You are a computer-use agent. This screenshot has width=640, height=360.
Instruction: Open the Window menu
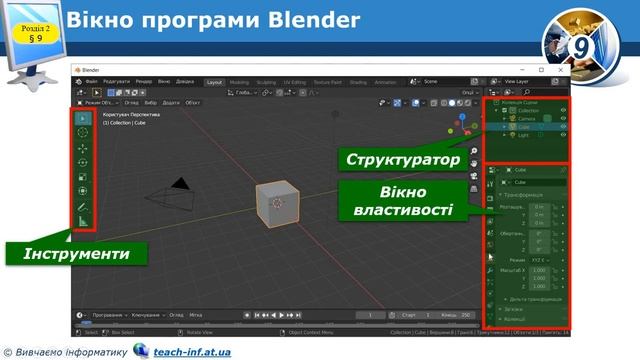point(164,82)
